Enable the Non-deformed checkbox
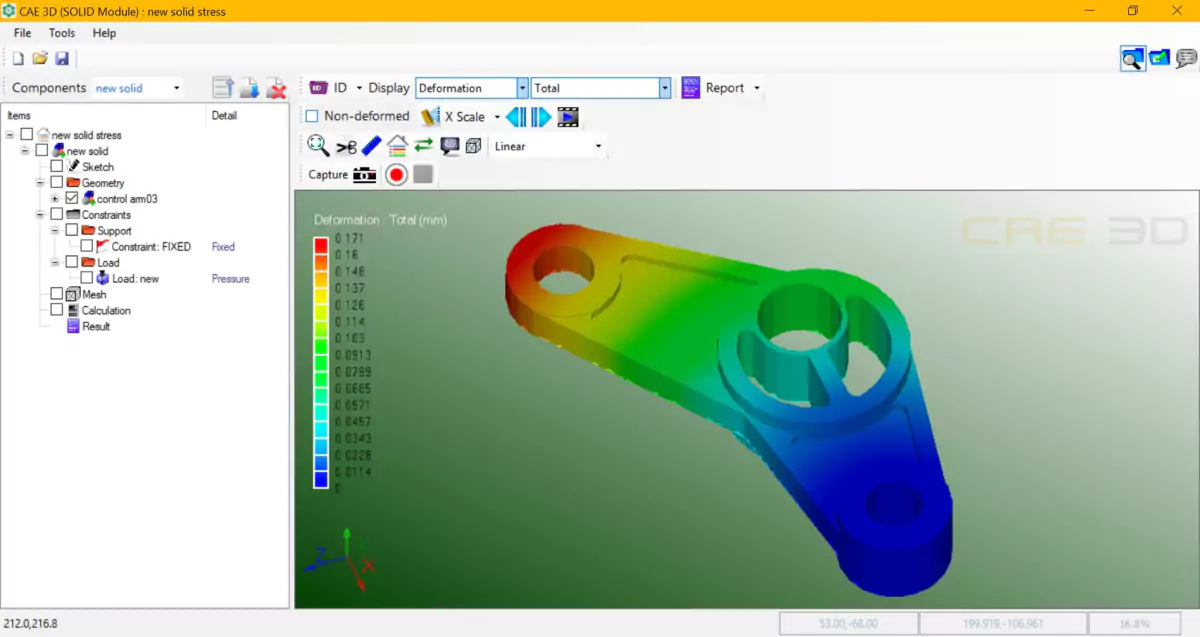 (313, 116)
